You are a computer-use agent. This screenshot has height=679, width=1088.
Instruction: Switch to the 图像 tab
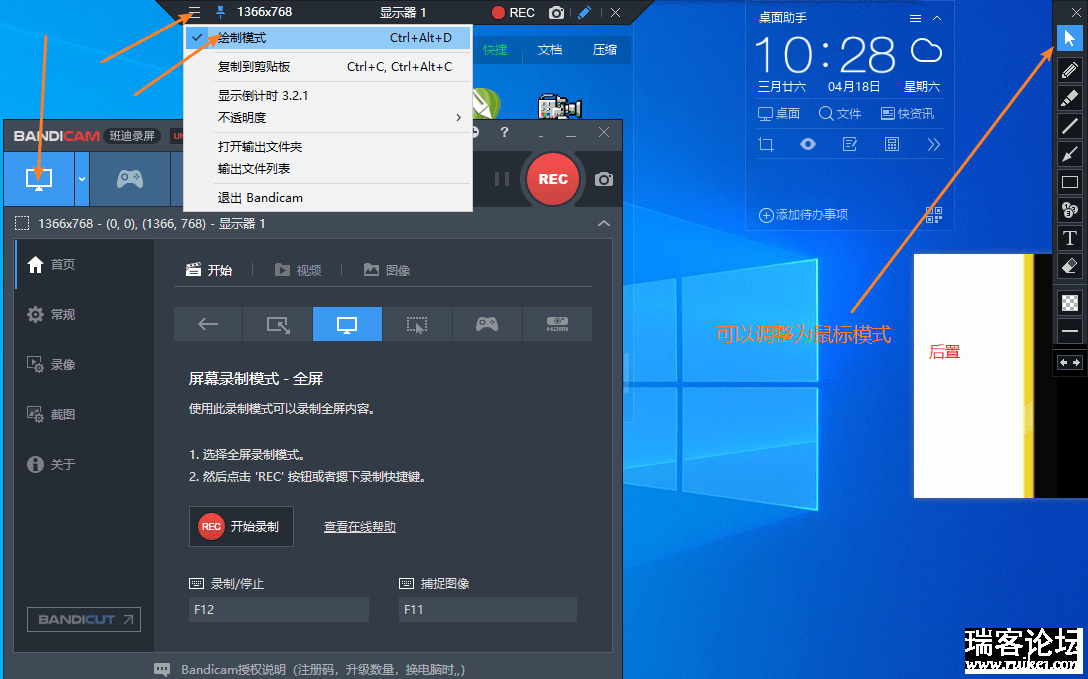coord(387,270)
